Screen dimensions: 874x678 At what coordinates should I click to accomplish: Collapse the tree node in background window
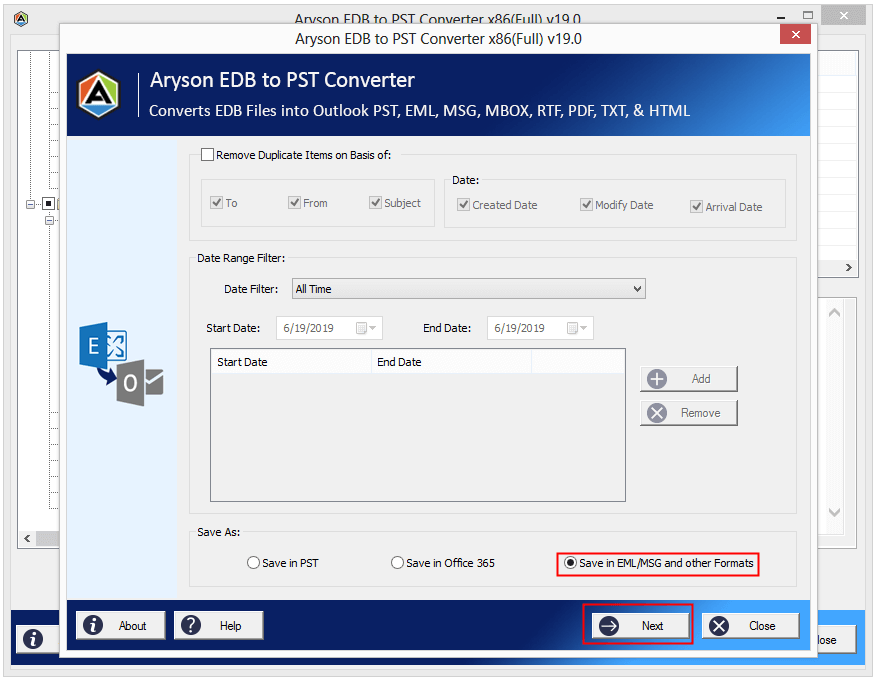[x=30, y=204]
